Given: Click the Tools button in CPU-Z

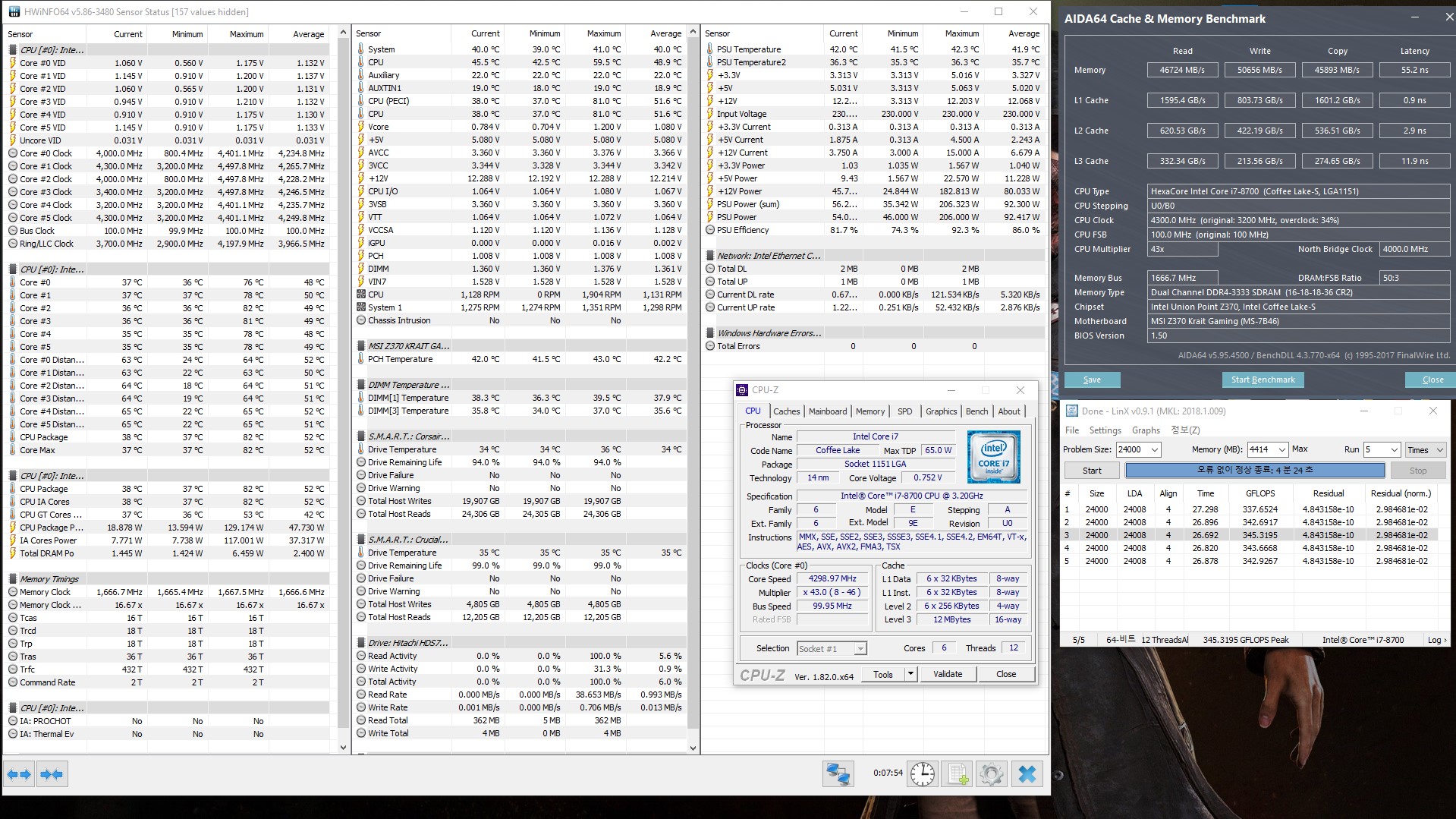Looking at the screenshot, I should 883,674.
